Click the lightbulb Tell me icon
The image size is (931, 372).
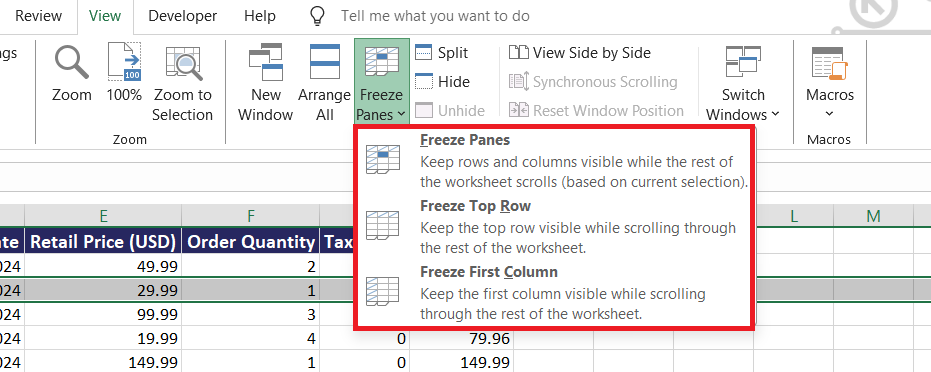pyautogui.click(x=319, y=16)
